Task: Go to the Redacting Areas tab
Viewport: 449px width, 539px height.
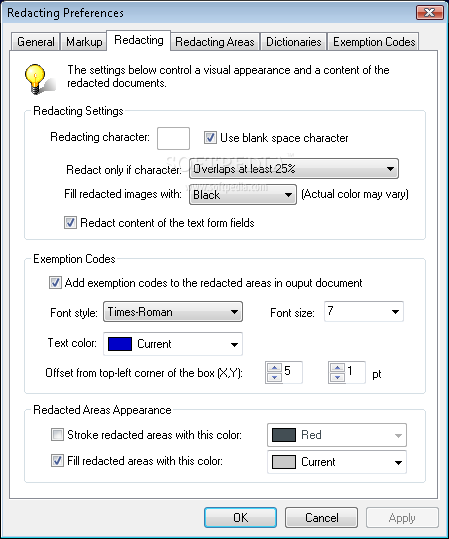Action: [x=215, y=42]
